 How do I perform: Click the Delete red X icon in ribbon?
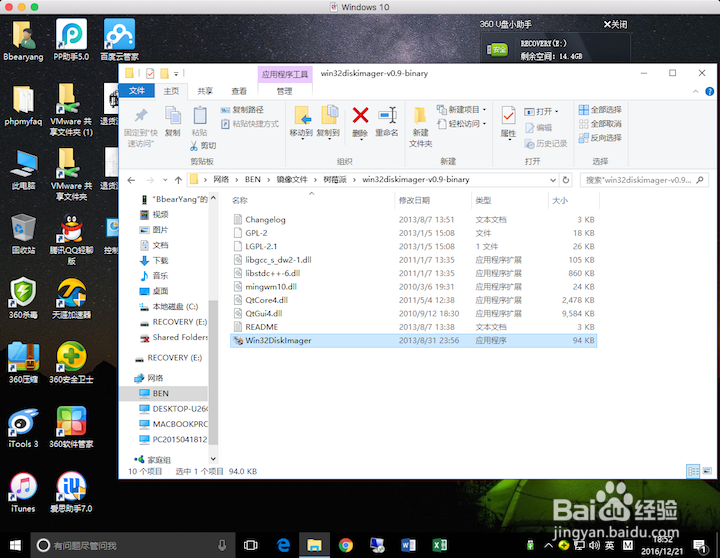pyautogui.click(x=360, y=115)
